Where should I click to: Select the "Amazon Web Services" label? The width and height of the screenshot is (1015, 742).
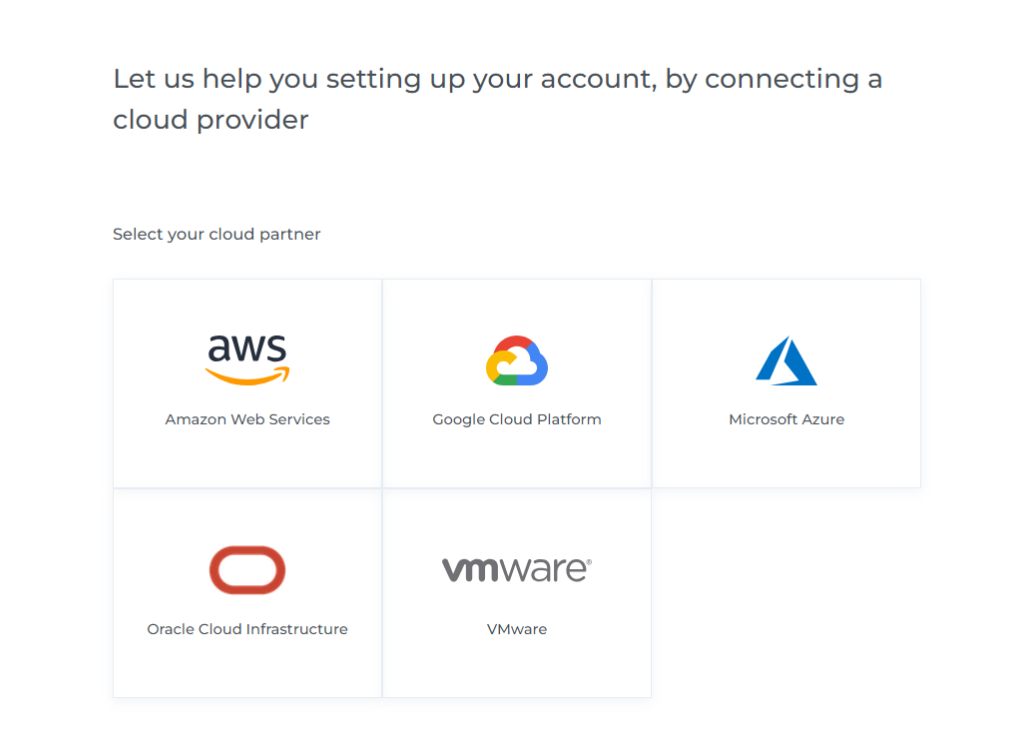[x=247, y=419]
